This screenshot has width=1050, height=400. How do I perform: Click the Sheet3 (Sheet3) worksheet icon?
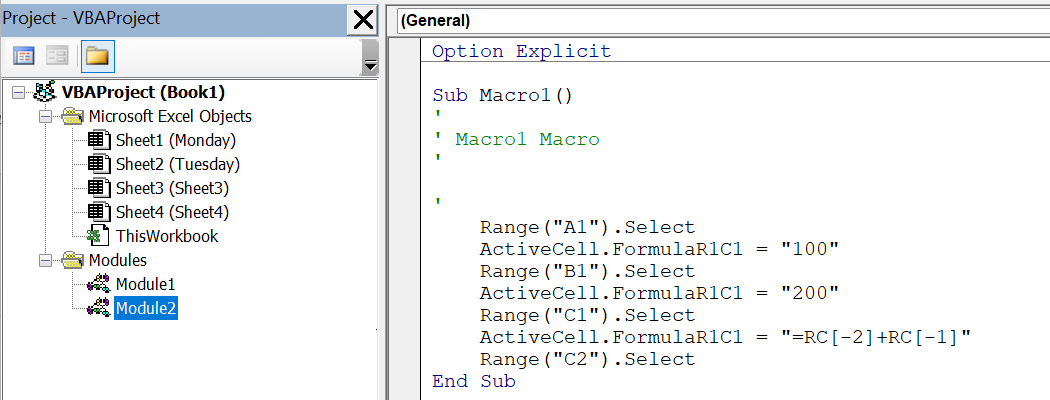pyautogui.click(x=98, y=188)
